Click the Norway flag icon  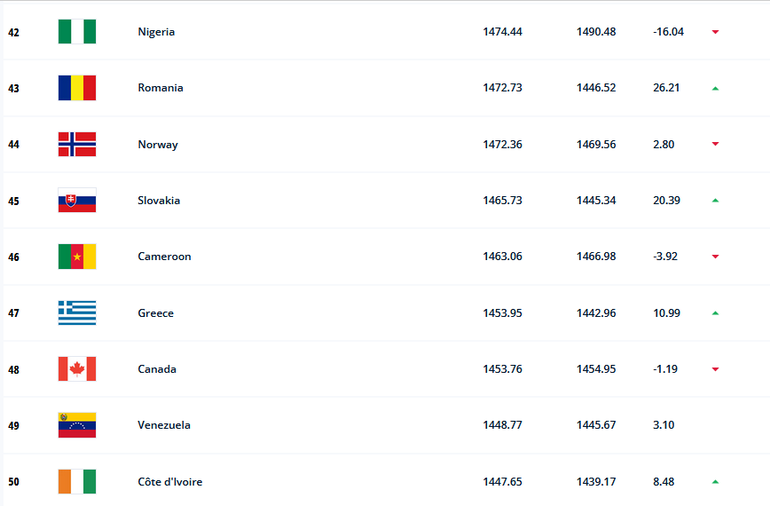click(77, 144)
